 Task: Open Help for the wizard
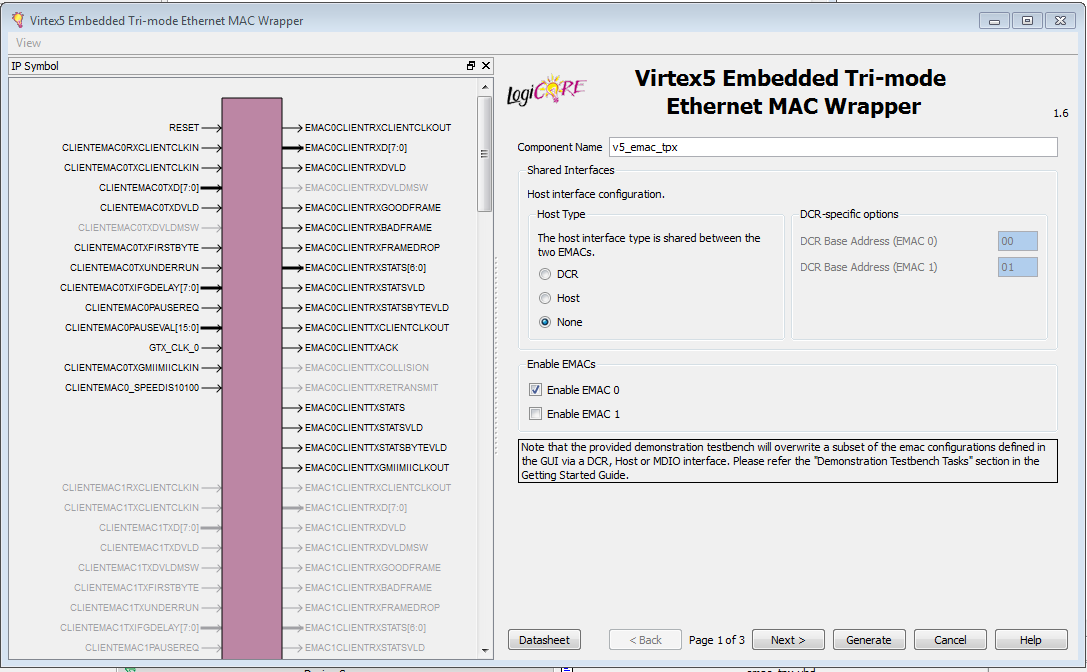1031,639
